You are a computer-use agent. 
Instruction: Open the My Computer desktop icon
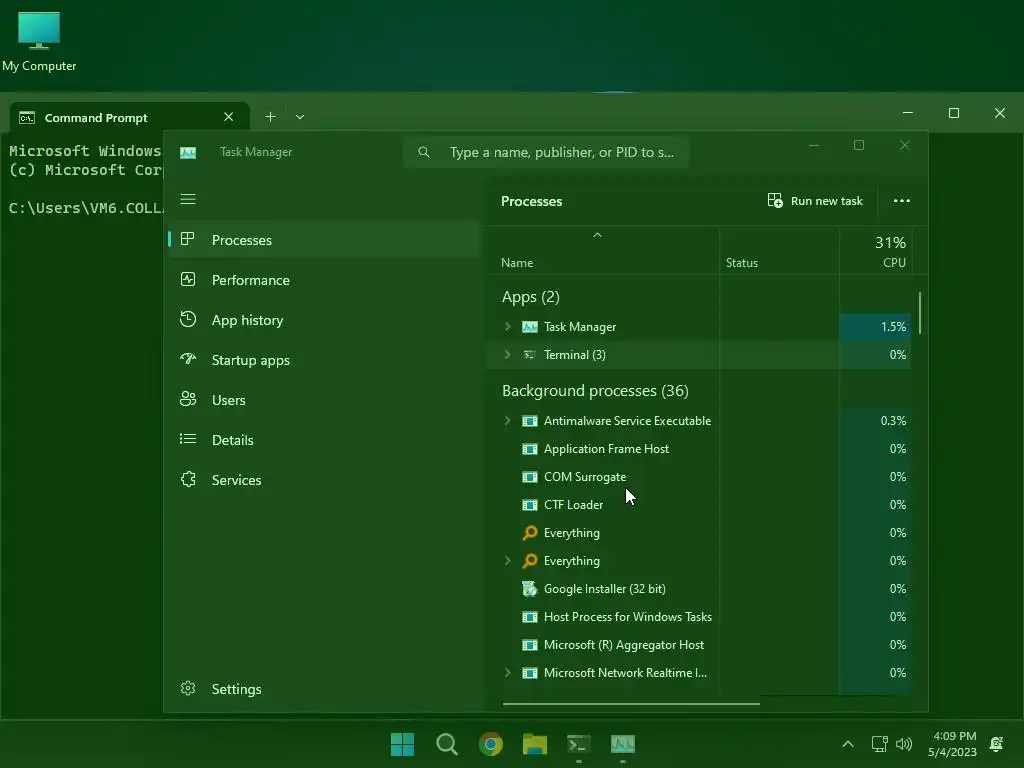point(39,40)
